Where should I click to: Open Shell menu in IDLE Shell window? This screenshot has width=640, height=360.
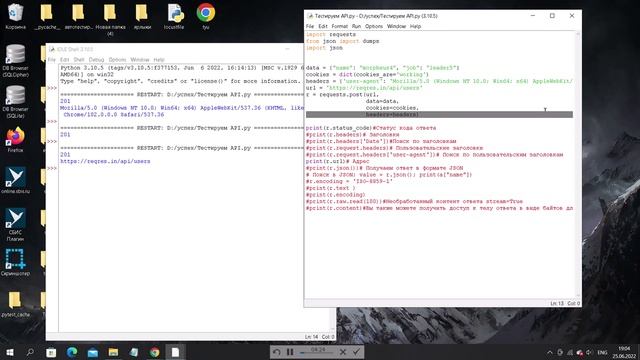[x=79, y=60]
